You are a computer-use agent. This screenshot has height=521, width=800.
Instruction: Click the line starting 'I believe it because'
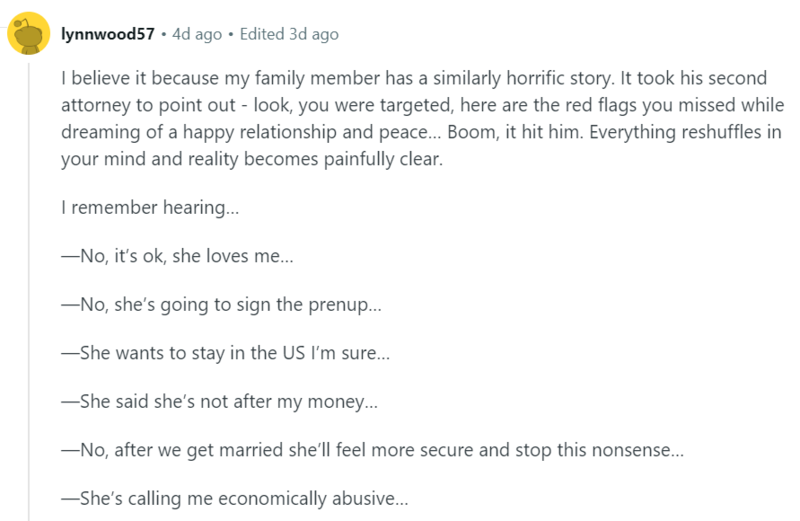tap(414, 78)
